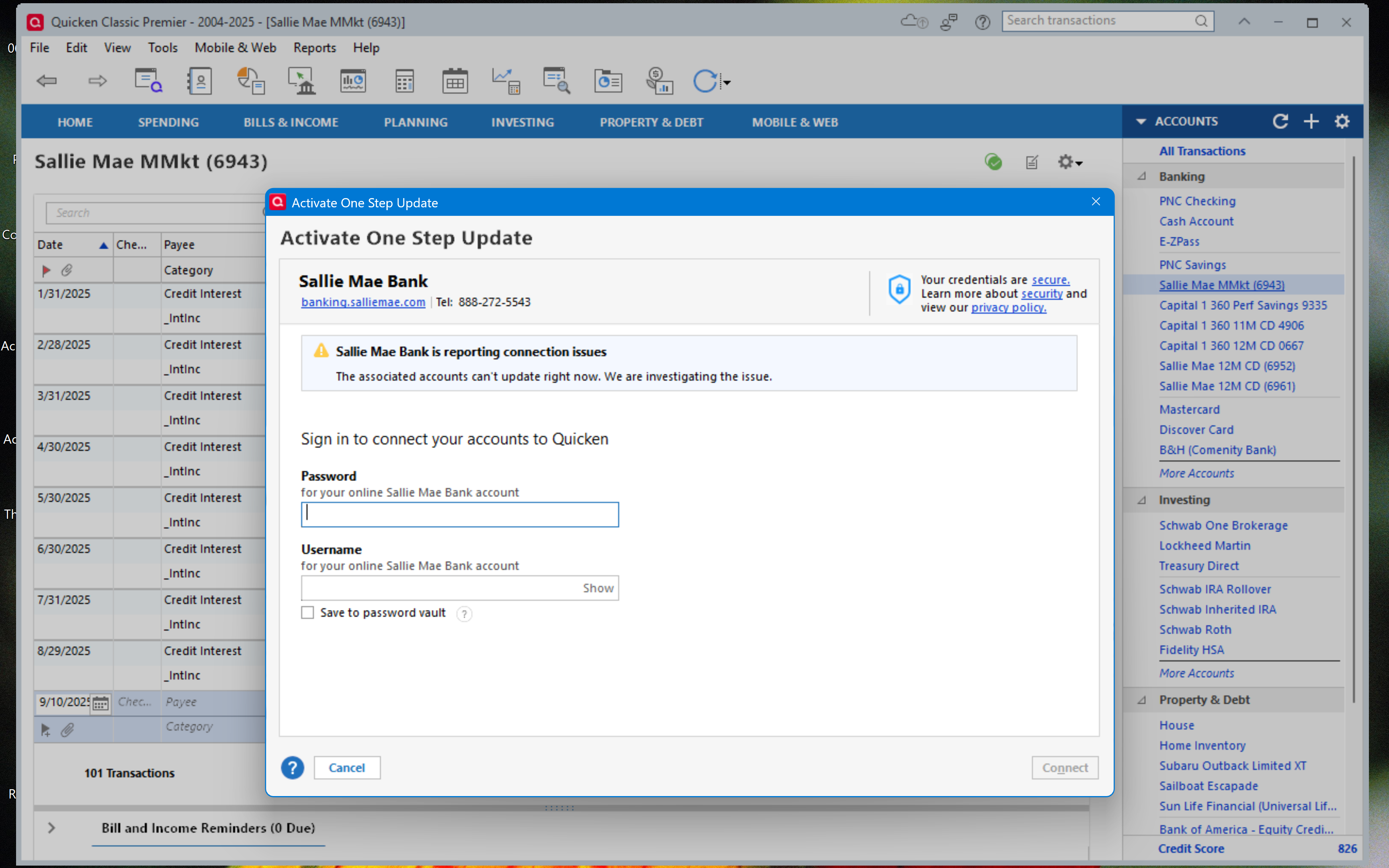Click the add account plus icon
Screen dimensions: 1389x868
click(1311, 122)
